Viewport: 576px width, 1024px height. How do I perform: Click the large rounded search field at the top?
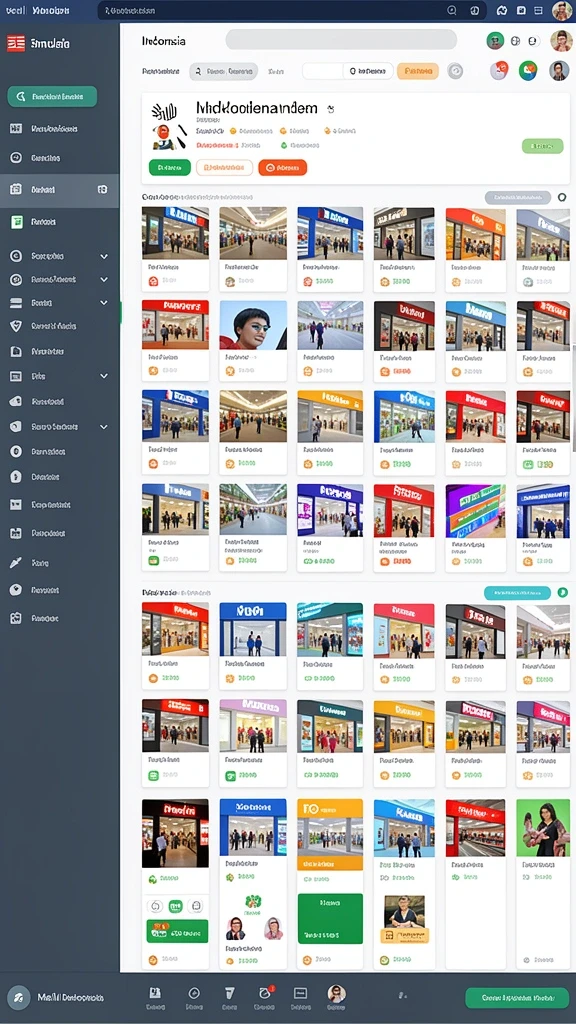pos(341,40)
